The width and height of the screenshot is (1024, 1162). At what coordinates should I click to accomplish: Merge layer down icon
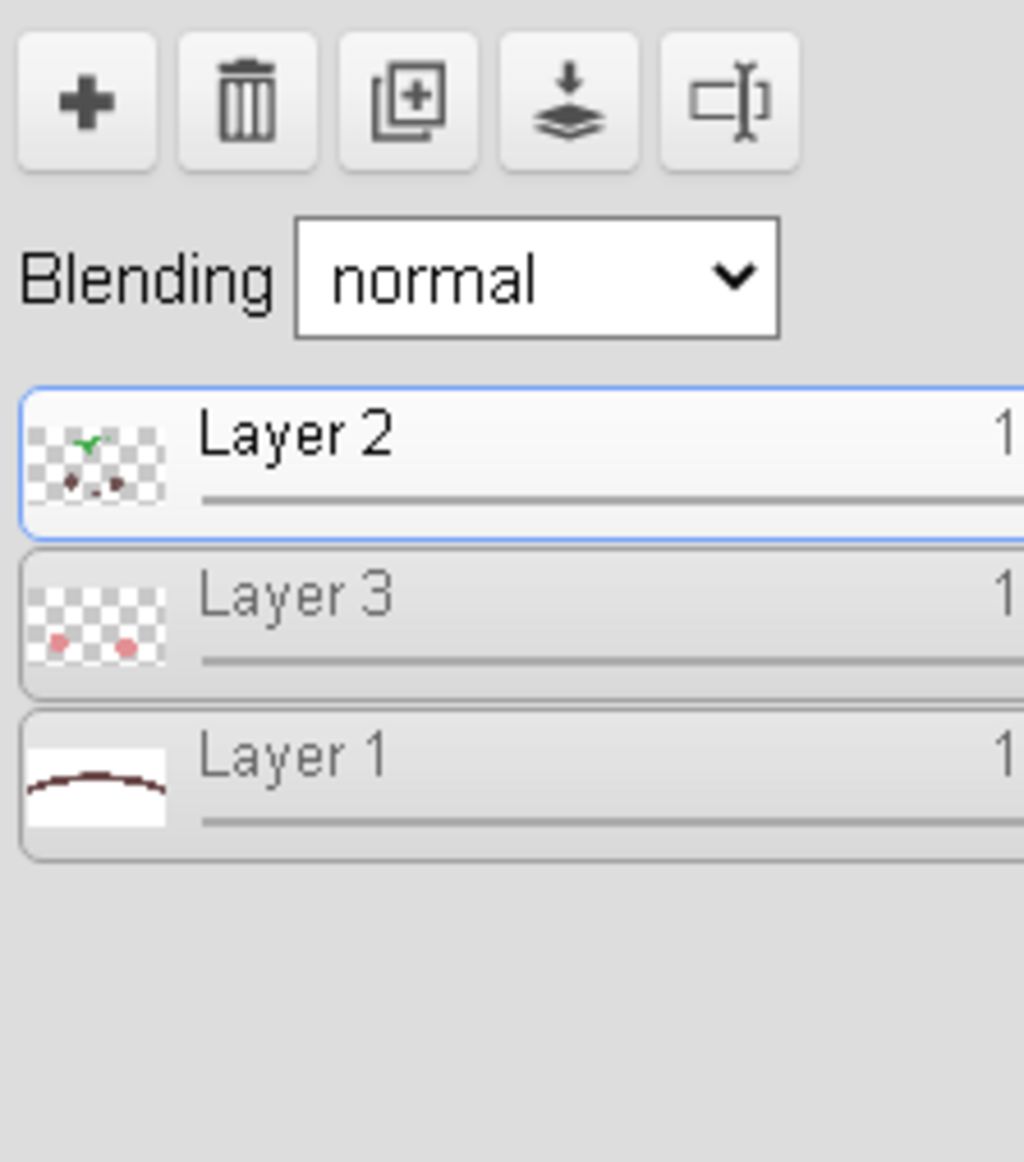[569, 102]
